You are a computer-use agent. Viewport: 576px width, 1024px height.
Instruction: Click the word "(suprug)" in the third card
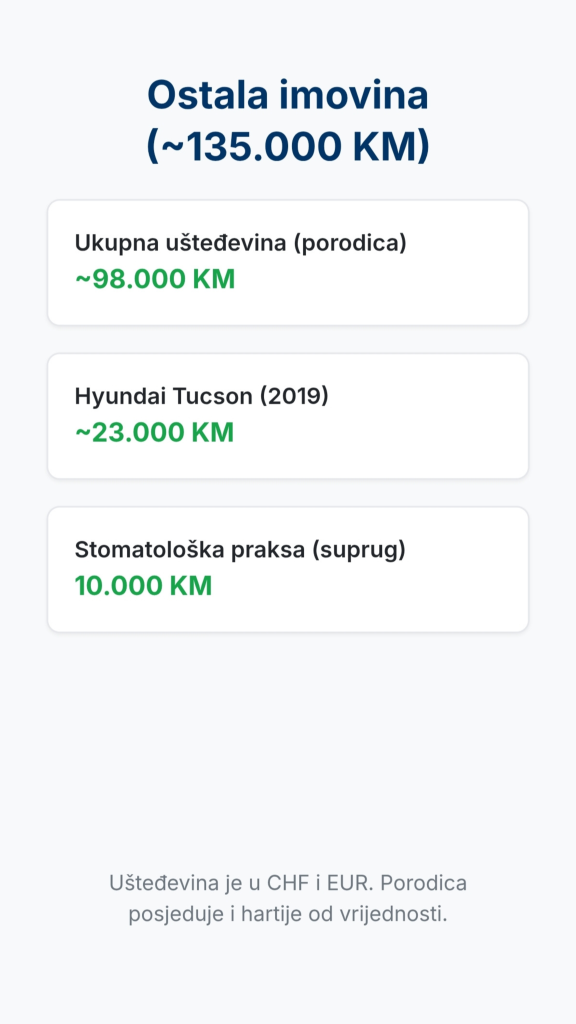[x=359, y=550]
